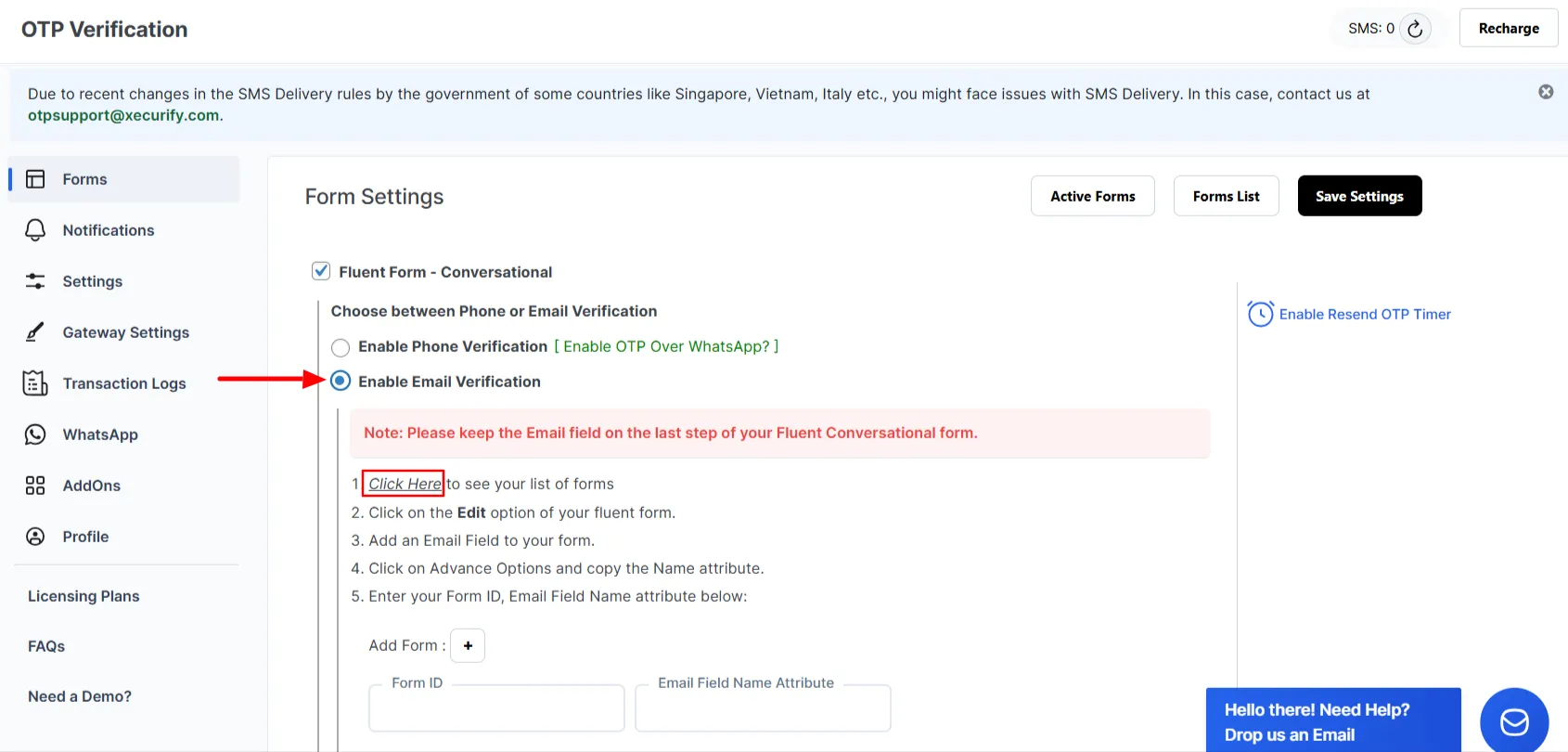Open Licensing Plans in sidebar
Image resolution: width=1568 pixels, height=752 pixels.
click(x=84, y=596)
